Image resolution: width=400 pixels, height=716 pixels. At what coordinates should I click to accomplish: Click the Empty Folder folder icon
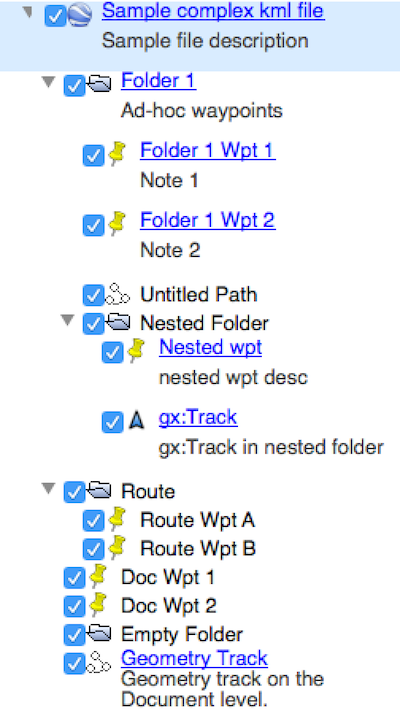[x=99, y=633]
